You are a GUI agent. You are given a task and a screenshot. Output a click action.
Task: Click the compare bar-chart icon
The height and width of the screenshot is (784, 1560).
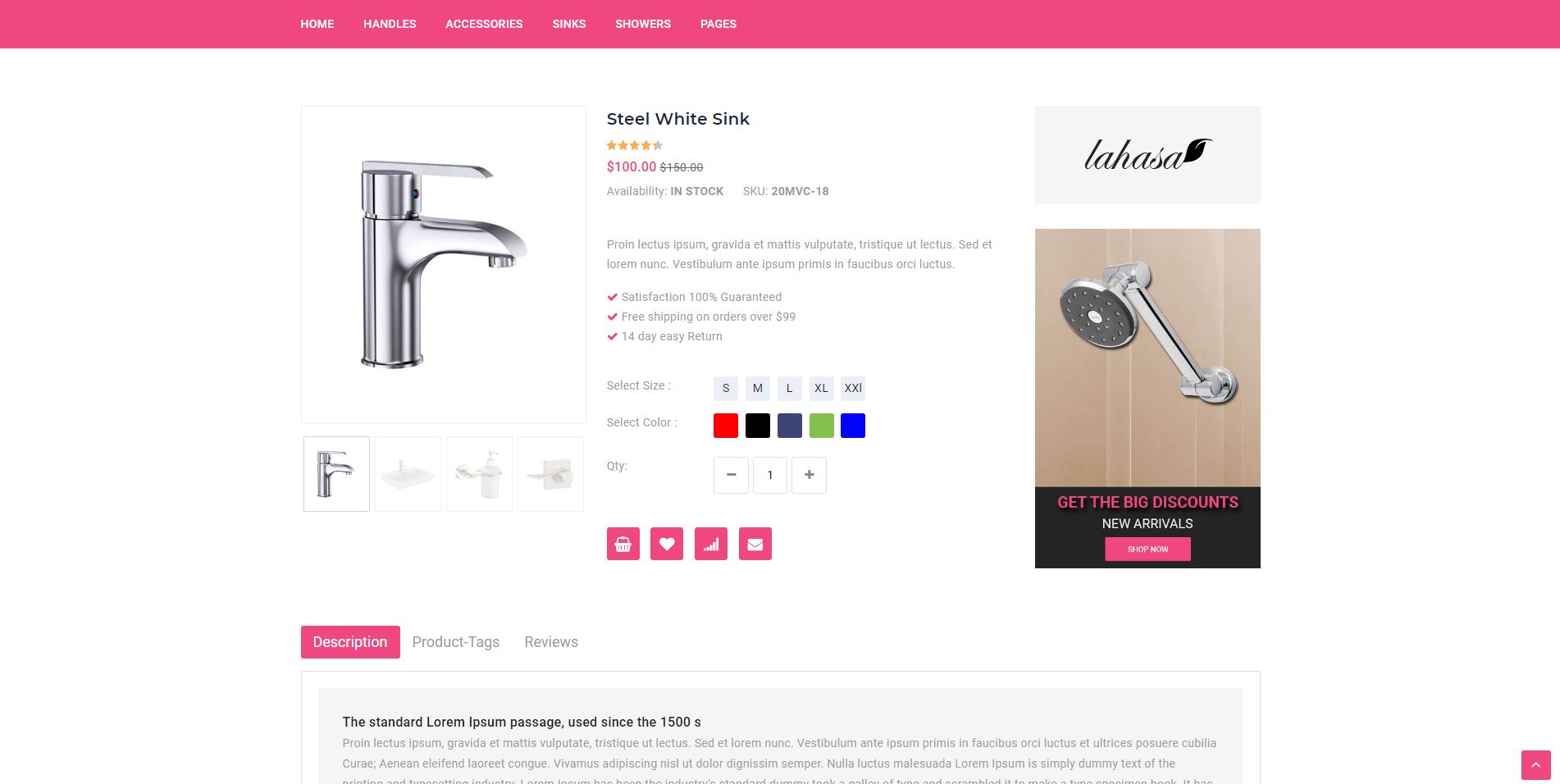[x=711, y=544]
